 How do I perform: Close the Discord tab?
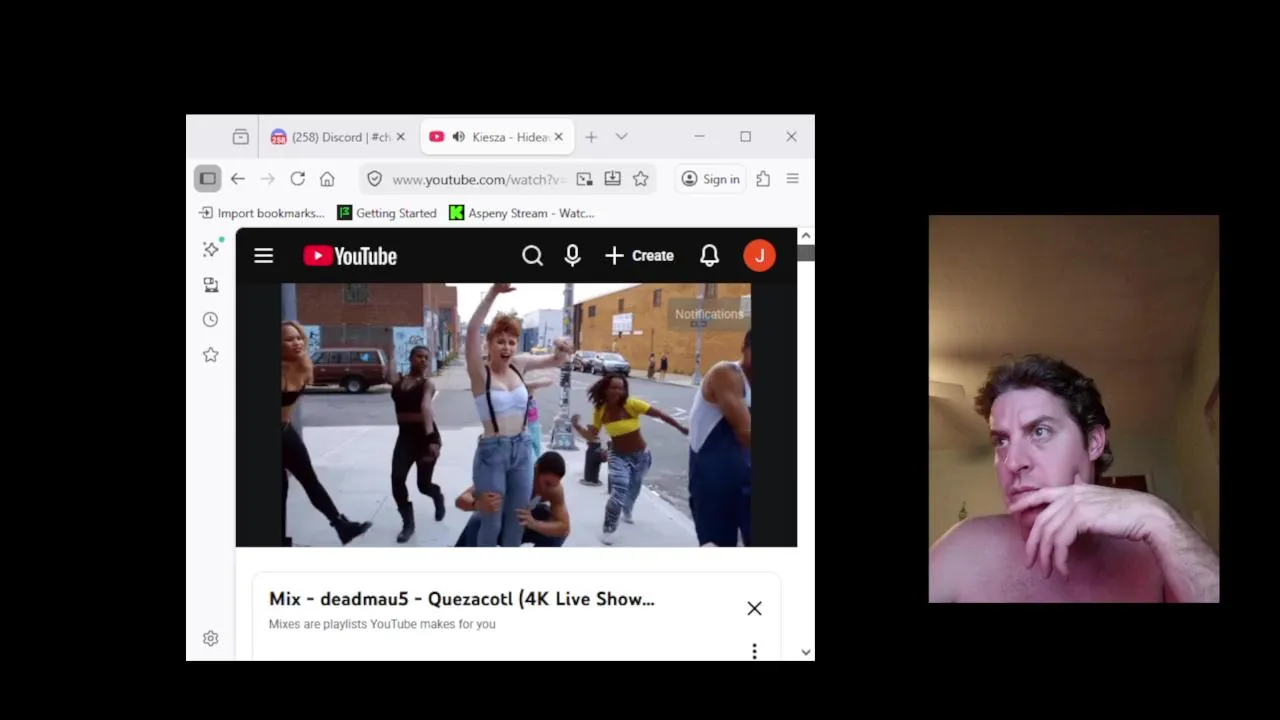tap(401, 137)
